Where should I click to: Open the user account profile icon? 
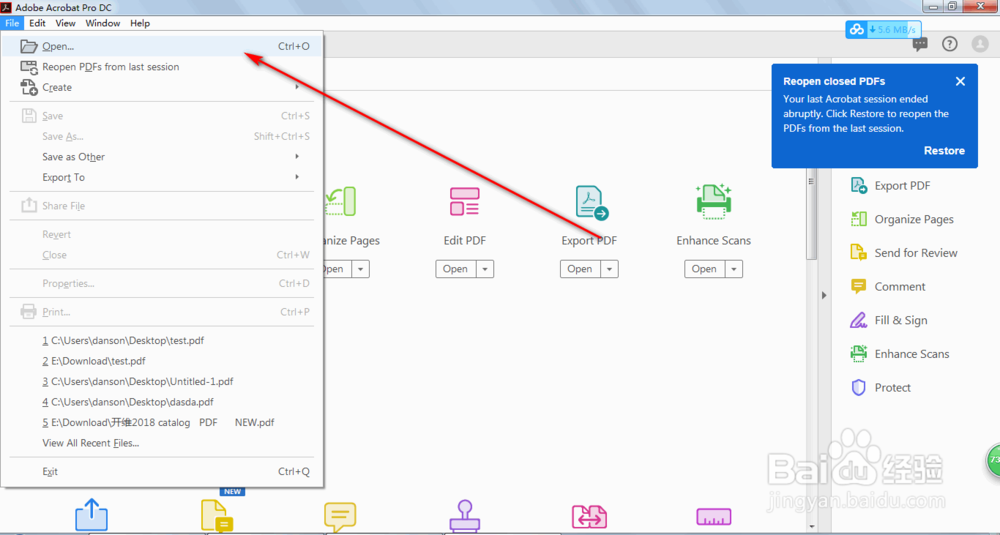click(980, 44)
